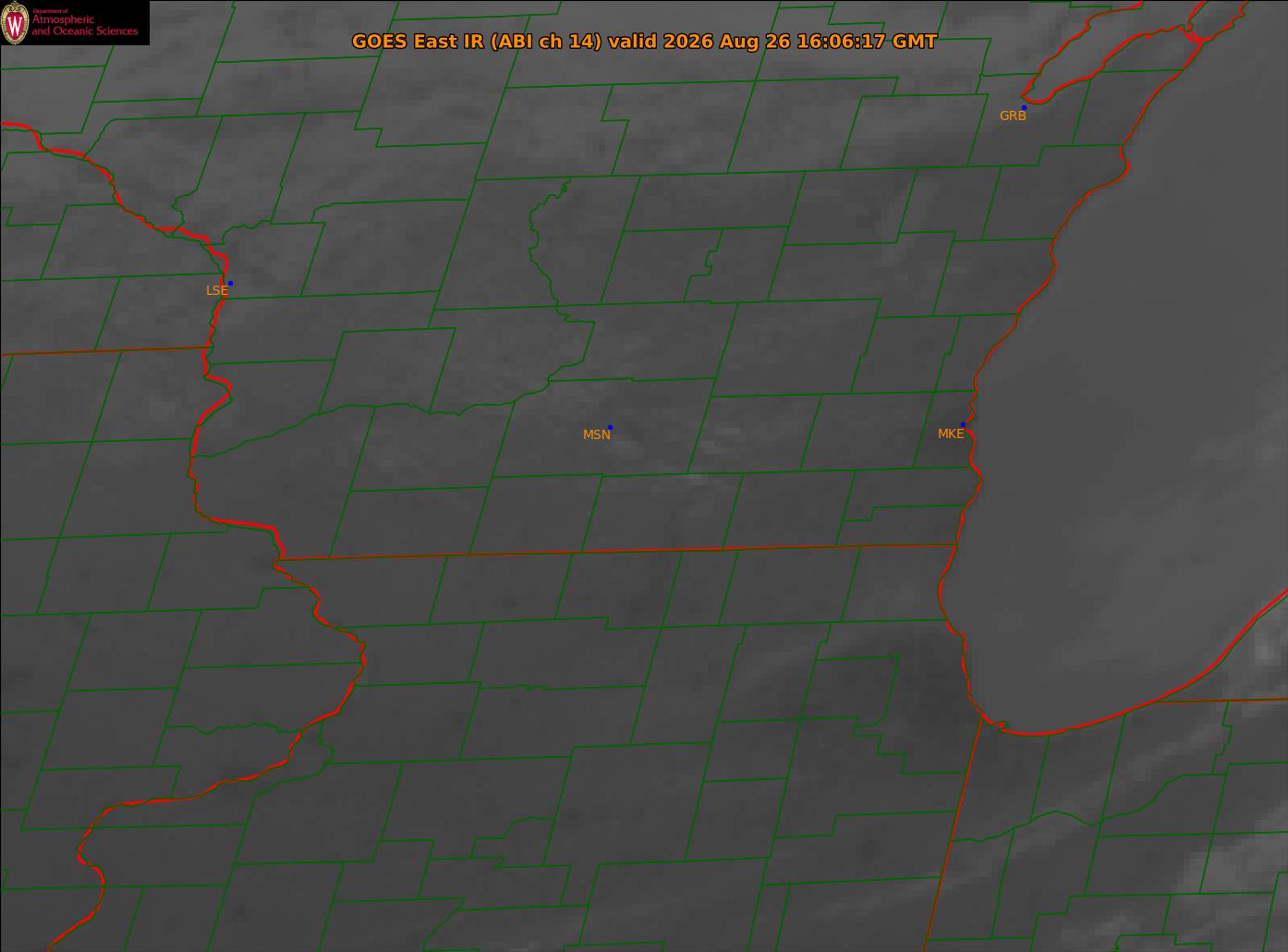
Task: Click the 'Atmospheric' text in the logo
Action: (x=63, y=19)
